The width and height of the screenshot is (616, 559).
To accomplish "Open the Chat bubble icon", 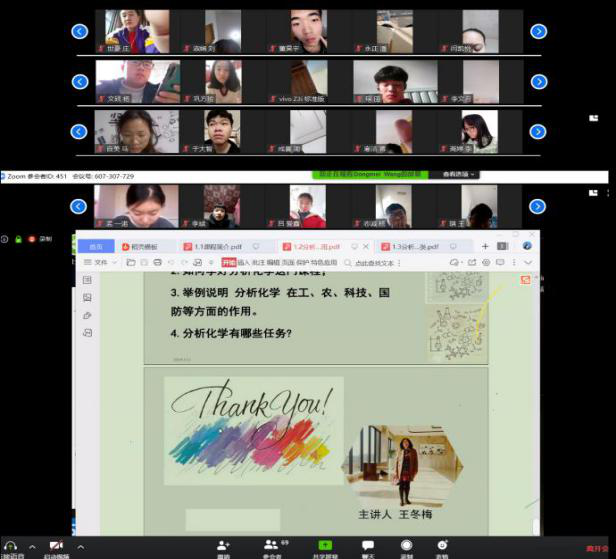I will pyautogui.click(x=368, y=545).
